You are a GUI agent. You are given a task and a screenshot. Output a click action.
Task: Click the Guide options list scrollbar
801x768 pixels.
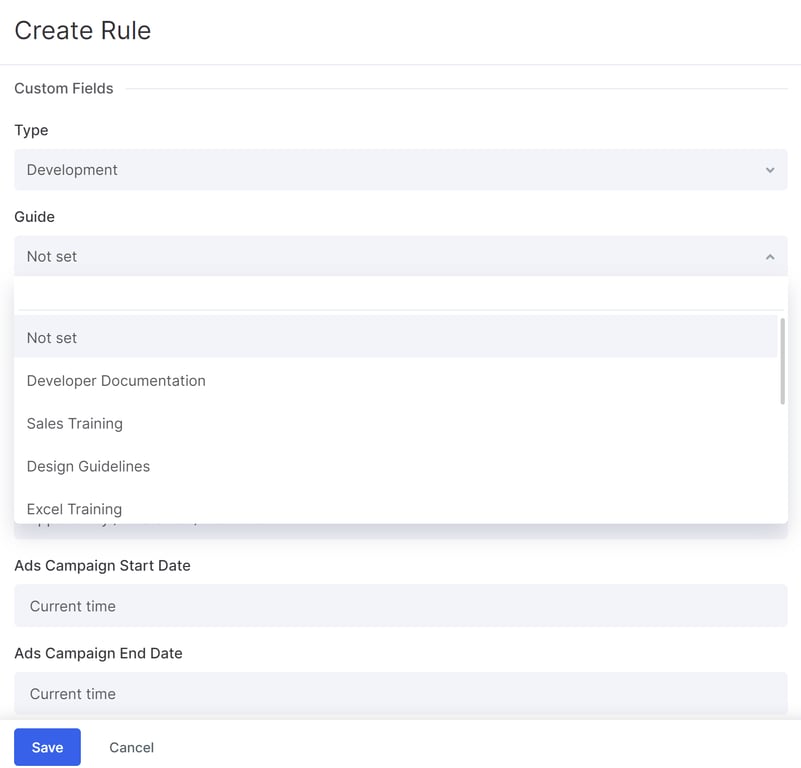782,362
